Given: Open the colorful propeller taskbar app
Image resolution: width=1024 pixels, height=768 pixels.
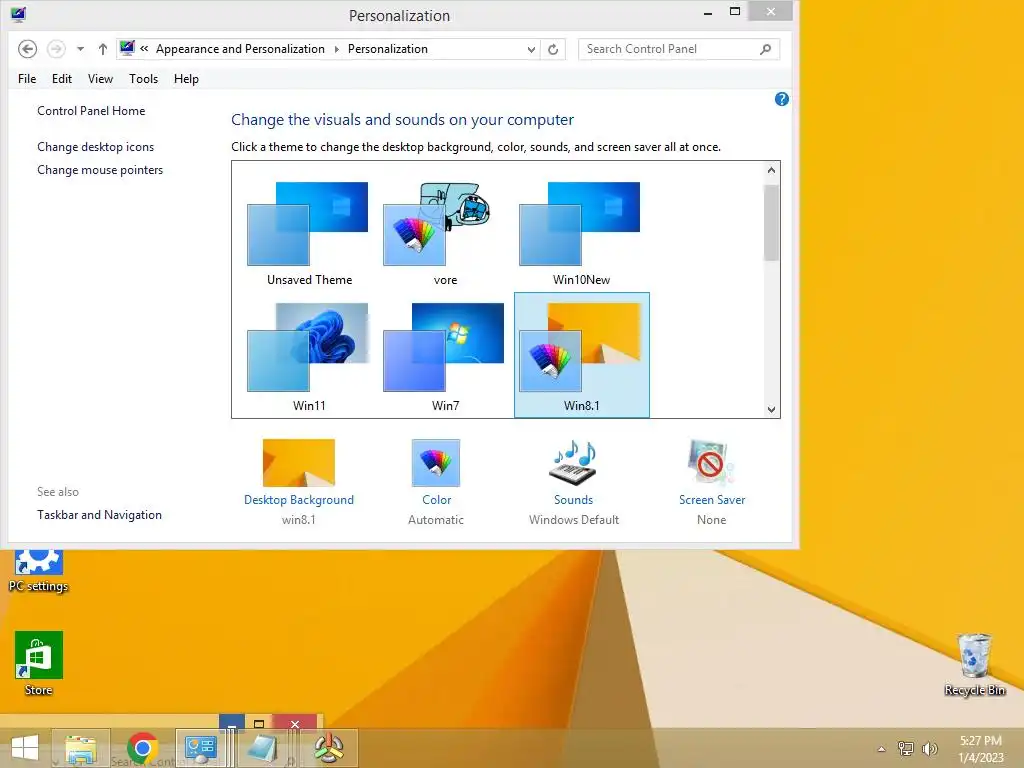Looking at the screenshot, I should click(x=329, y=748).
